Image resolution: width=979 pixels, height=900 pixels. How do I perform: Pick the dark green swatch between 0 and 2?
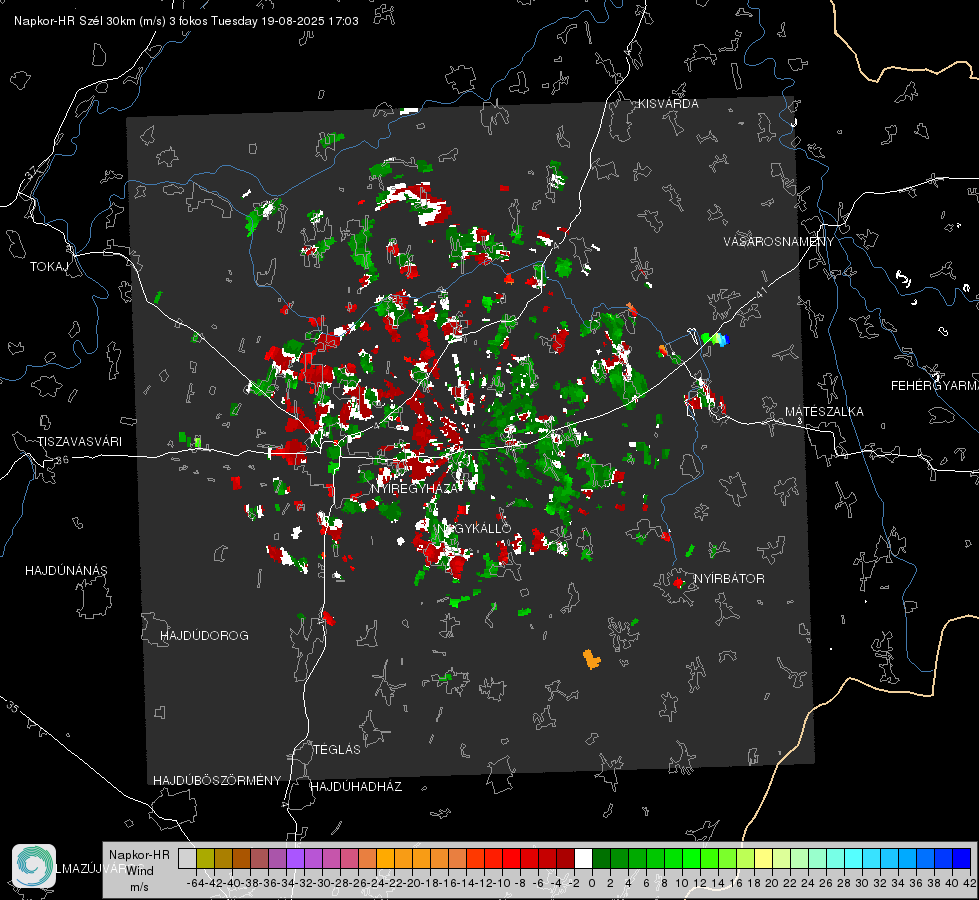(601, 859)
